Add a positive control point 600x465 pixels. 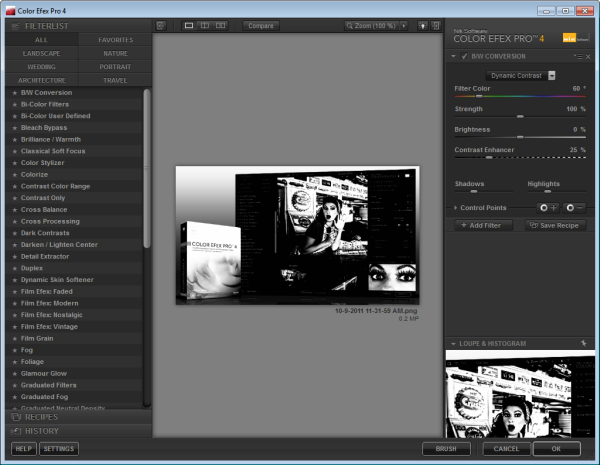pyautogui.click(x=548, y=207)
